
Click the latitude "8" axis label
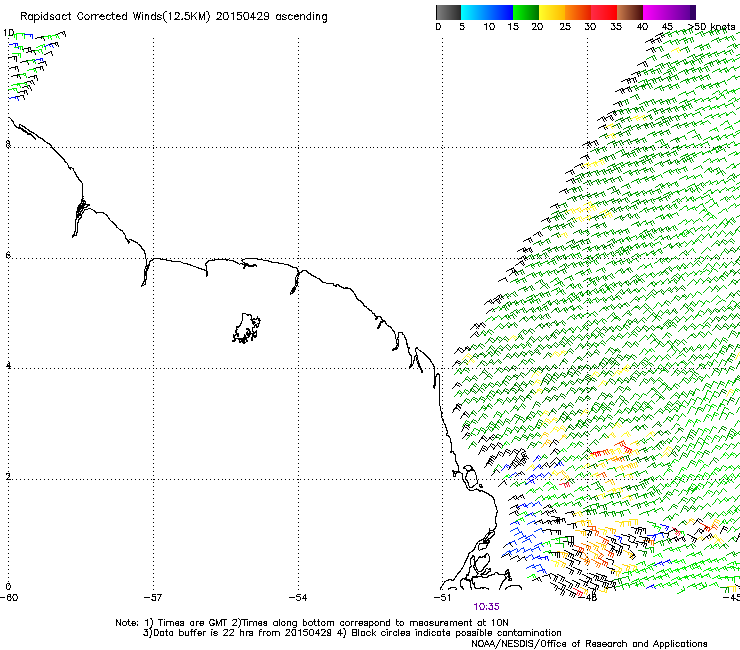click(x=8, y=144)
